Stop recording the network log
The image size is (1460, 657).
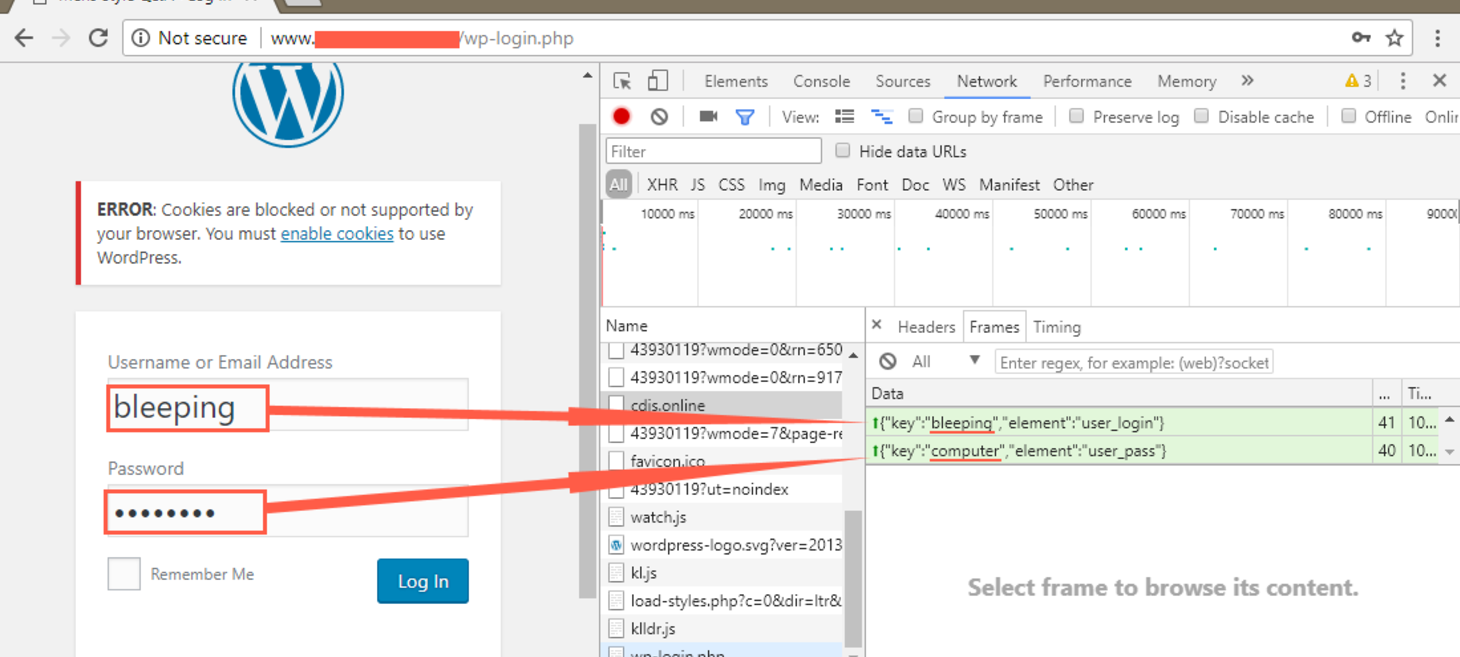point(621,117)
